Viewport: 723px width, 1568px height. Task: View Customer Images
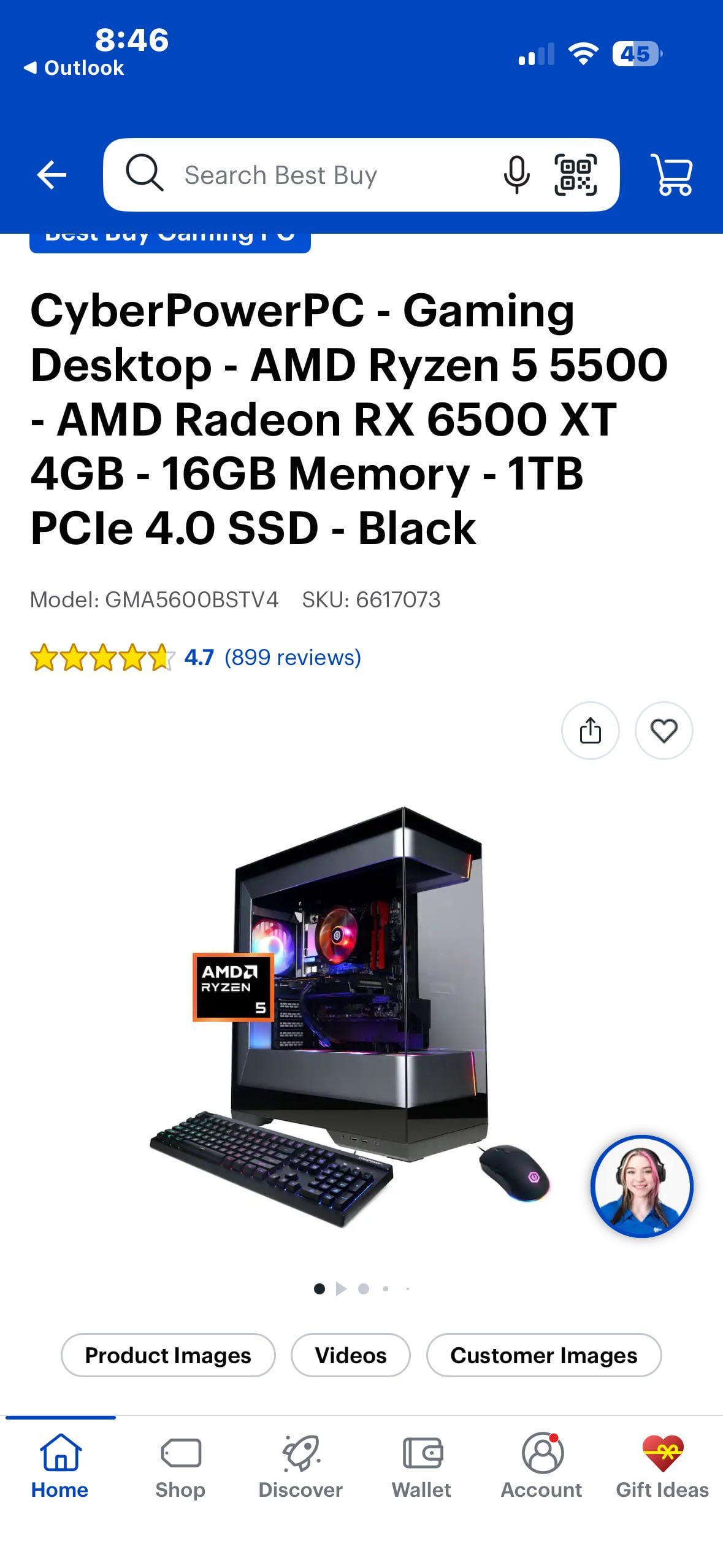[x=544, y=1355]
